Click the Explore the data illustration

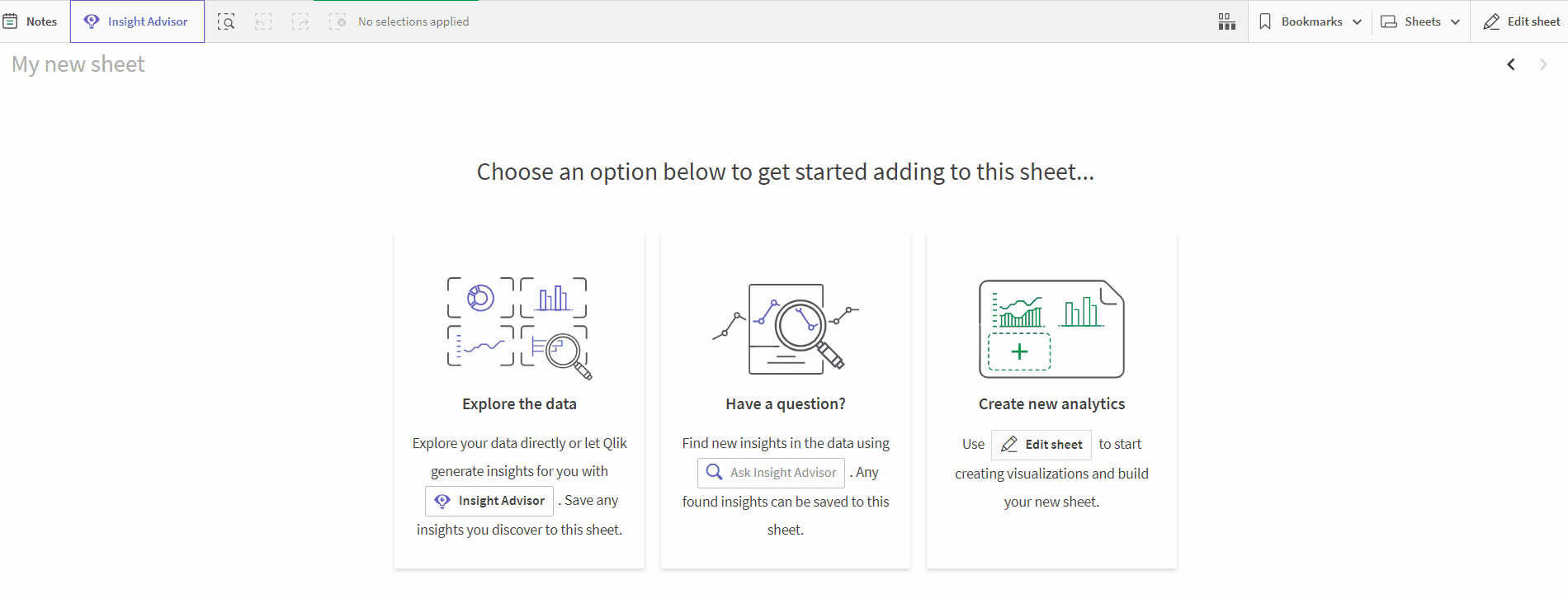coord(520,328)
